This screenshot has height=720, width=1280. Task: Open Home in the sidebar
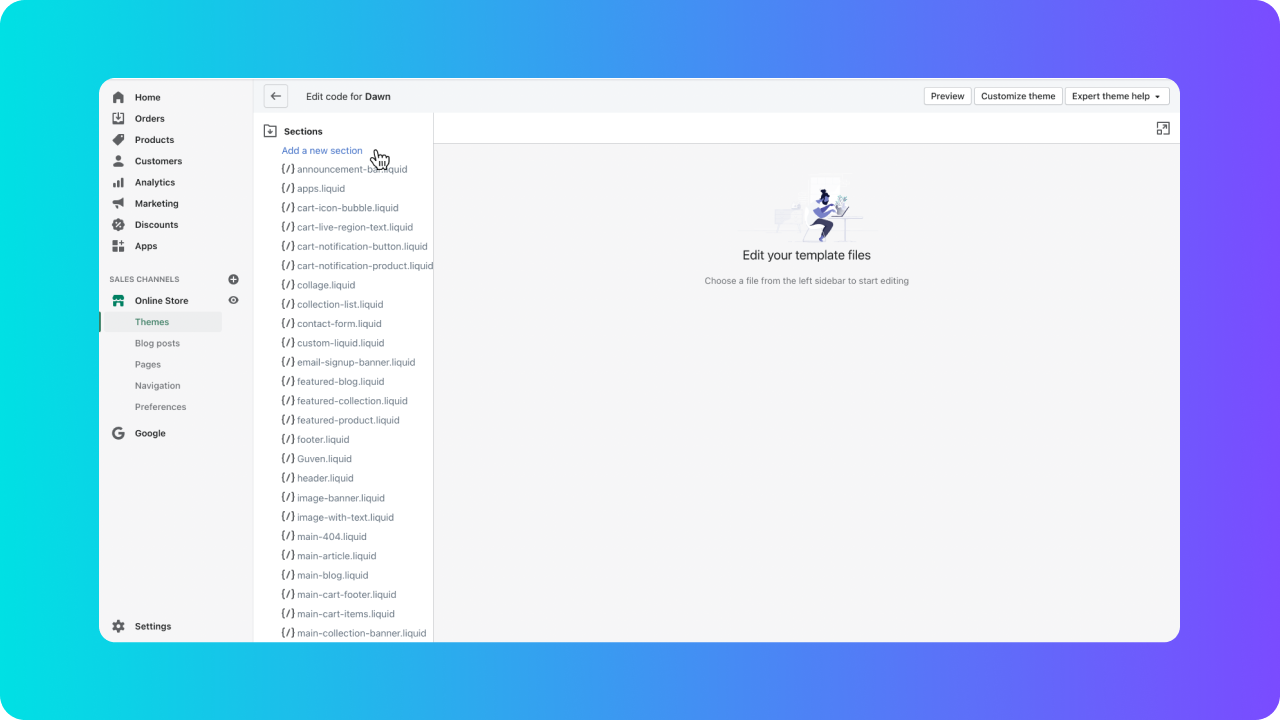click(148, 97)
